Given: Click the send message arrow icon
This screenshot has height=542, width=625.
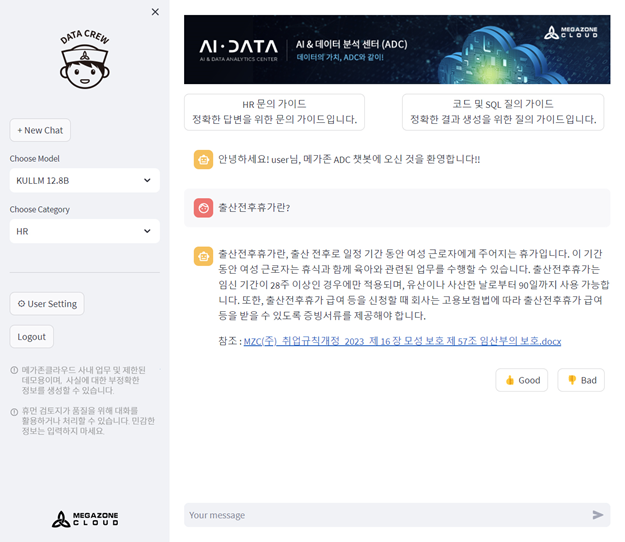Looking at the screenshot, I should [x=598, y=515].
